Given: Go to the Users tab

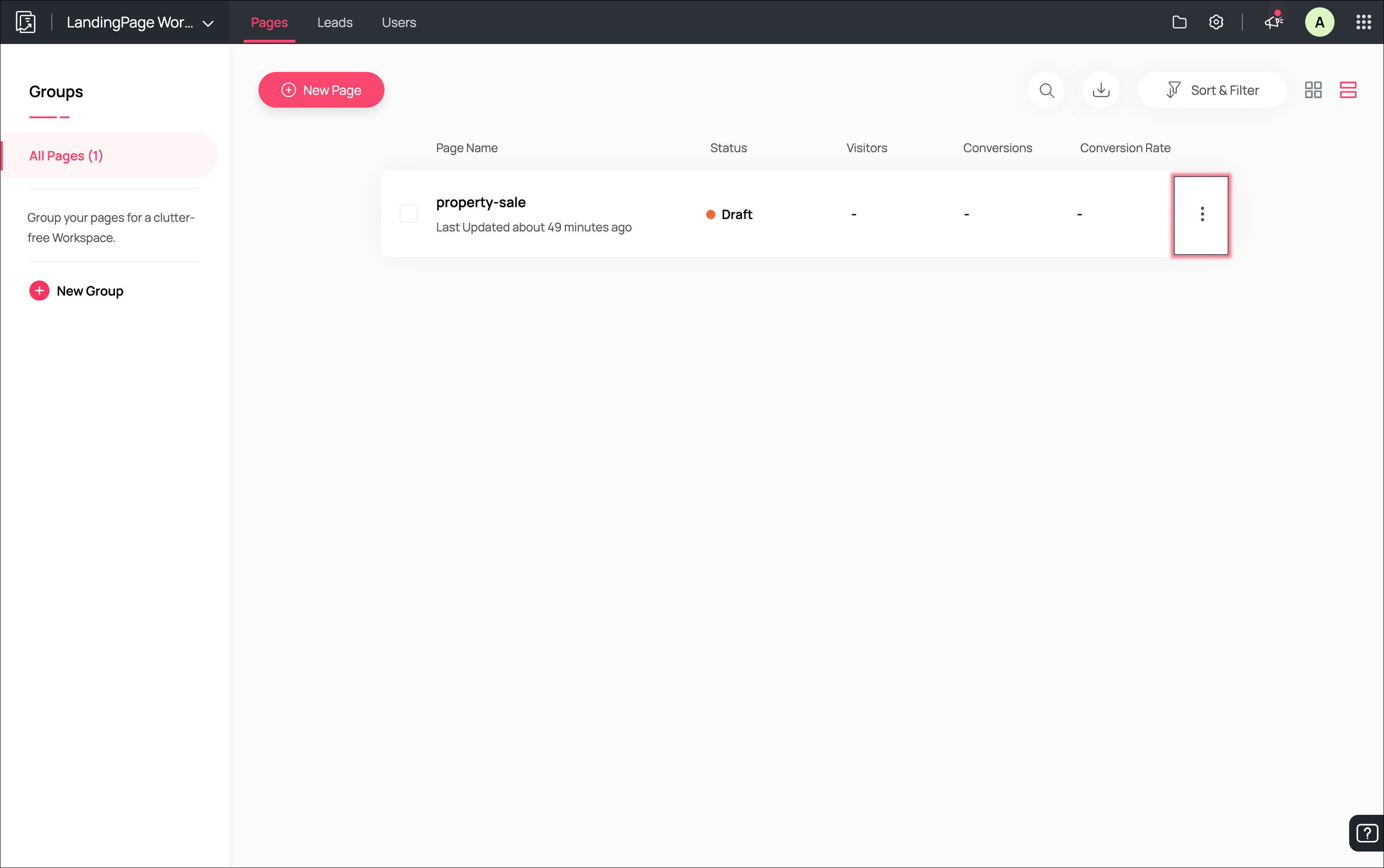Looking at the screenshot, I should tap(399, 22).
